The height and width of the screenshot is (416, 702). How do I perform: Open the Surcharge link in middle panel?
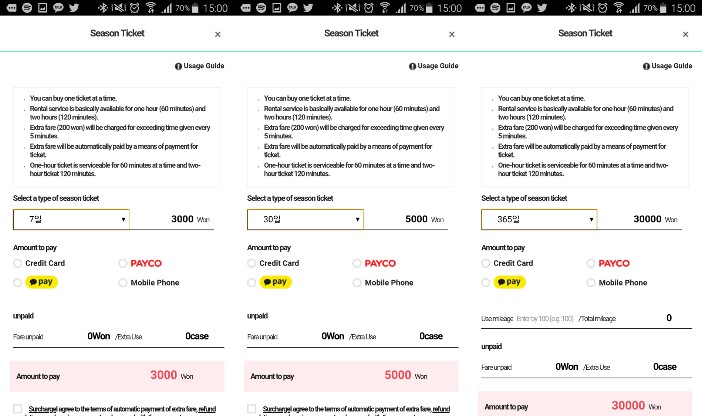pos(272,409)
